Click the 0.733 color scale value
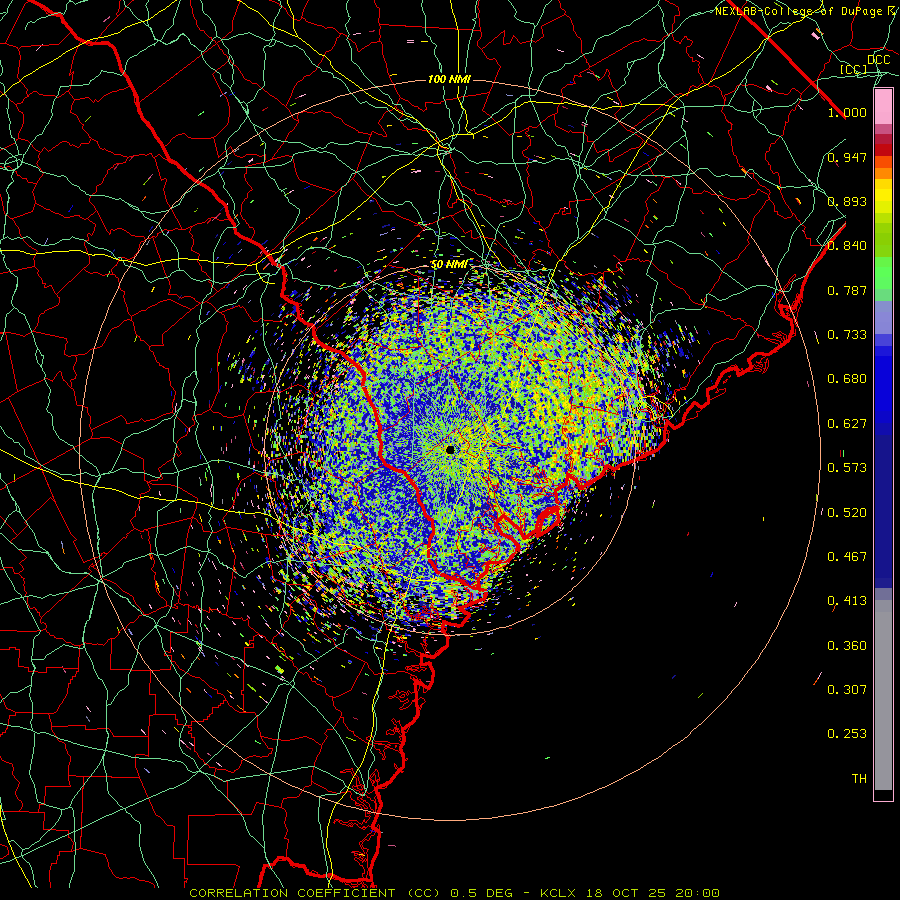900x900 pixels. (847, 335)
